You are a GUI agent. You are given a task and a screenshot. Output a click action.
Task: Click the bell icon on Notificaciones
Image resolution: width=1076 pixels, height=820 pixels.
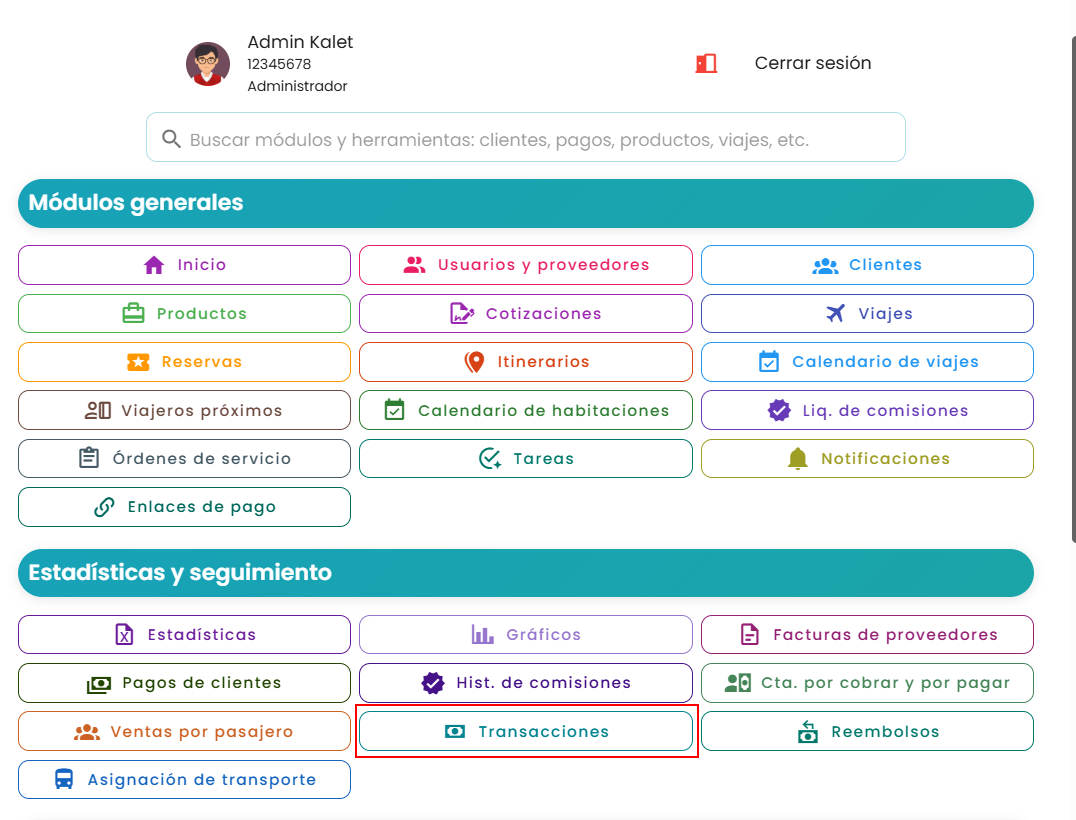tap(797, 458)
